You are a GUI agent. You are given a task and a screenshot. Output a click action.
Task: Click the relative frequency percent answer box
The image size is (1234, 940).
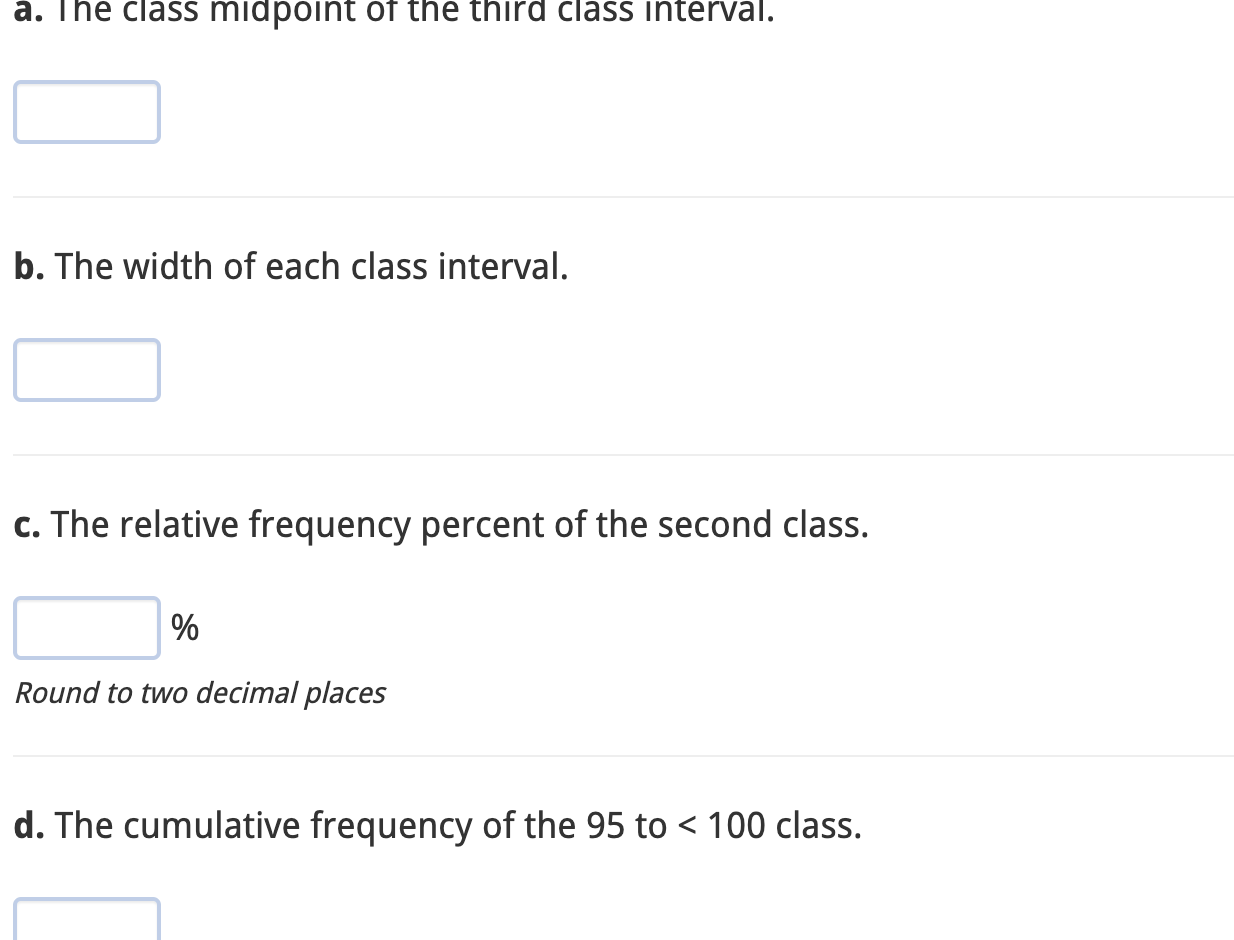(x=86, y=628)
